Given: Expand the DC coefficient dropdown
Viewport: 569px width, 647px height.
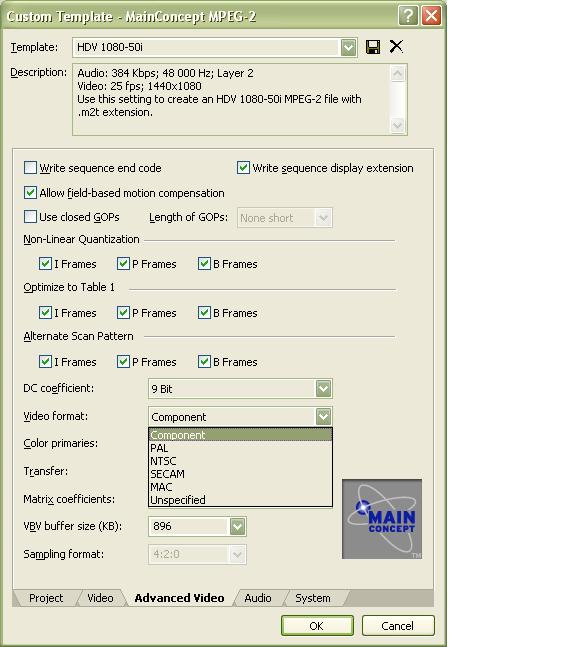Looking at the screenshot, I should point(323,388).
